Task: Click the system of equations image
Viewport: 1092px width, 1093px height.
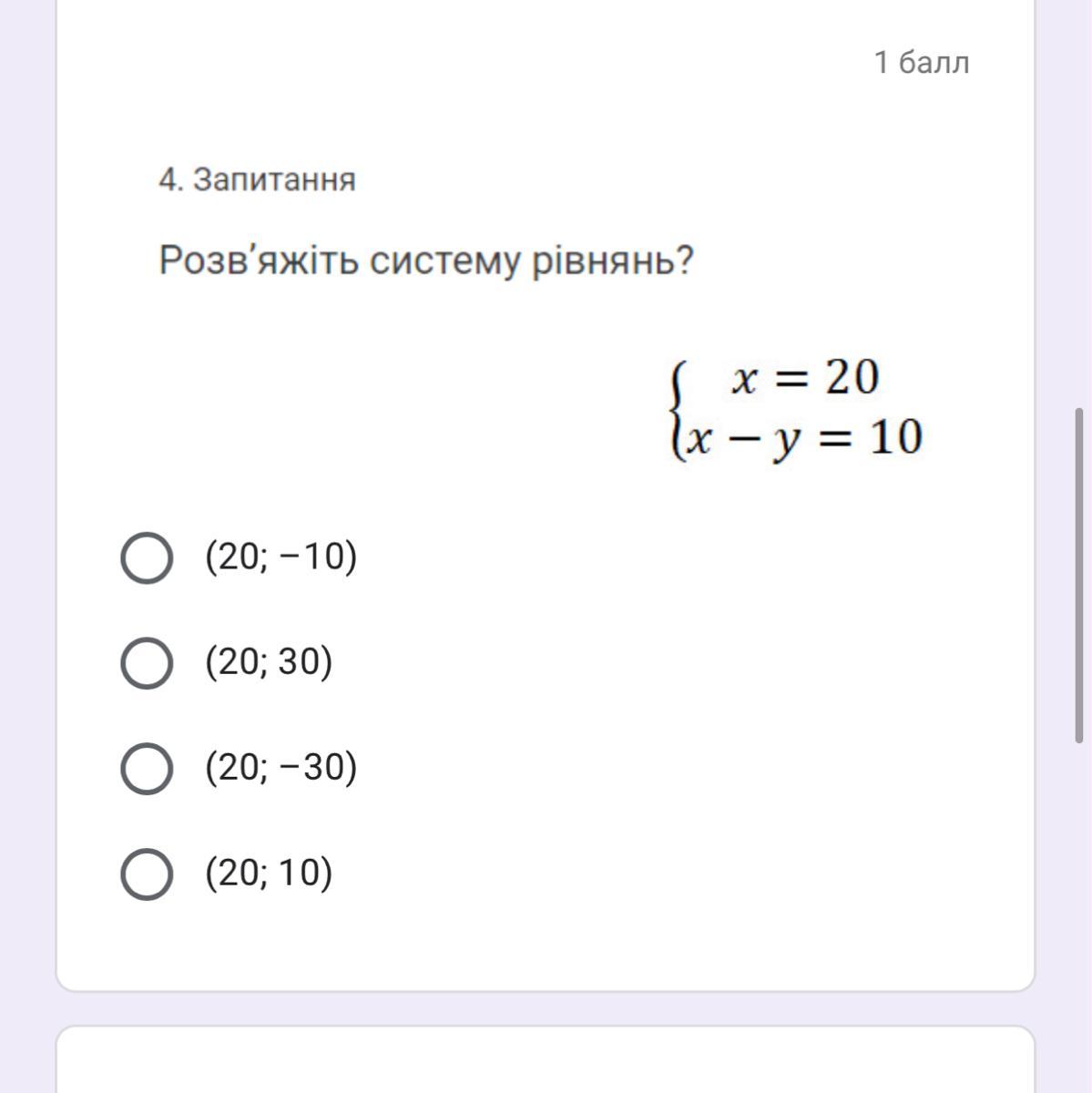Action: 796,409
